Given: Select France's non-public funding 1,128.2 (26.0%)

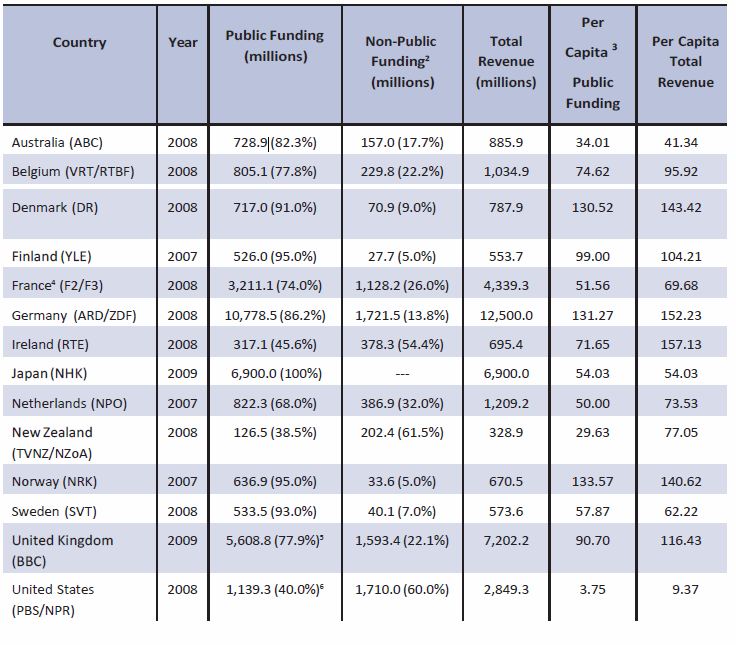Looking at the screenshot, I should (401, 285).
